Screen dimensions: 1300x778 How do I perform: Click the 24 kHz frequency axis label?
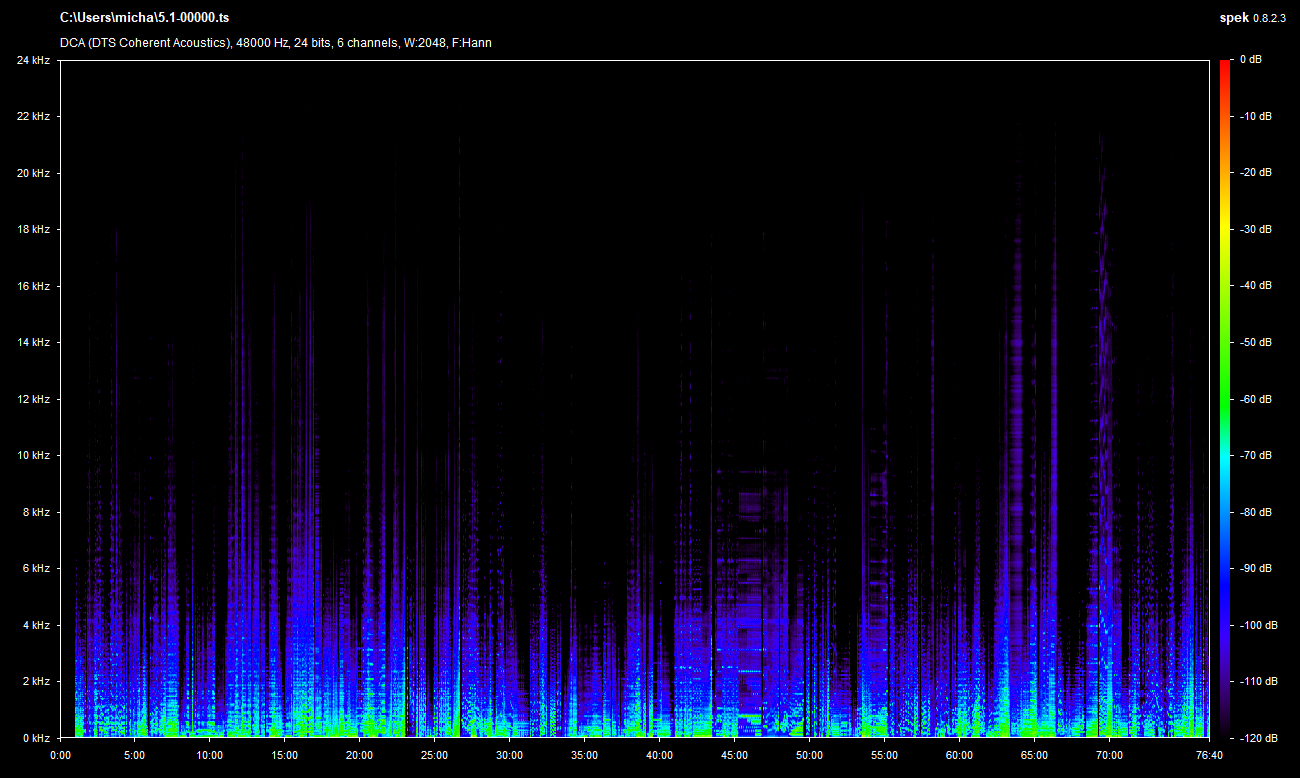click(x=33, y=60)
